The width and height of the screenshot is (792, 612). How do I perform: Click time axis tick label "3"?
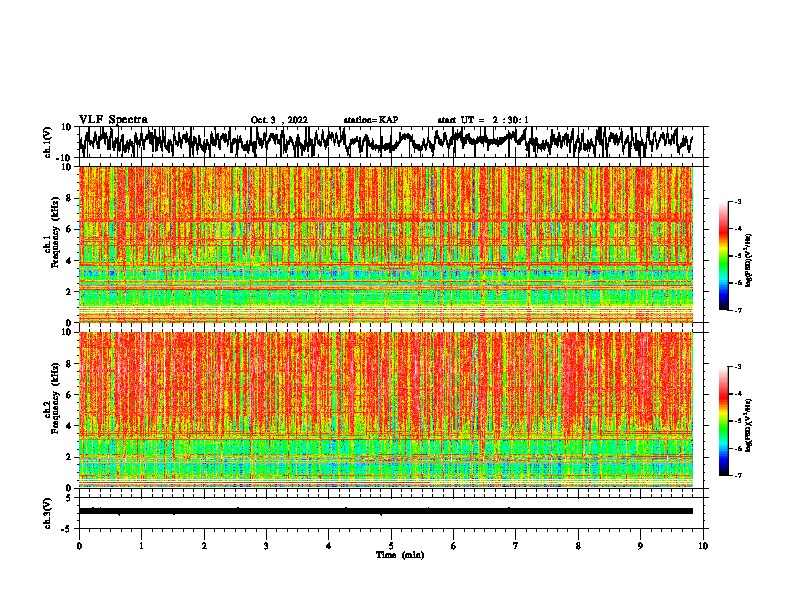[x=267, y=546]
